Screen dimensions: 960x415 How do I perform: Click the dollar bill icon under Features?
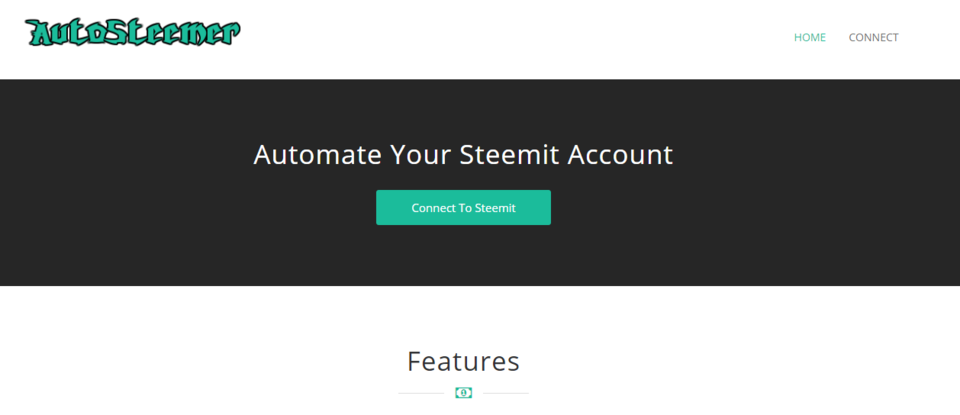[463, 393]
